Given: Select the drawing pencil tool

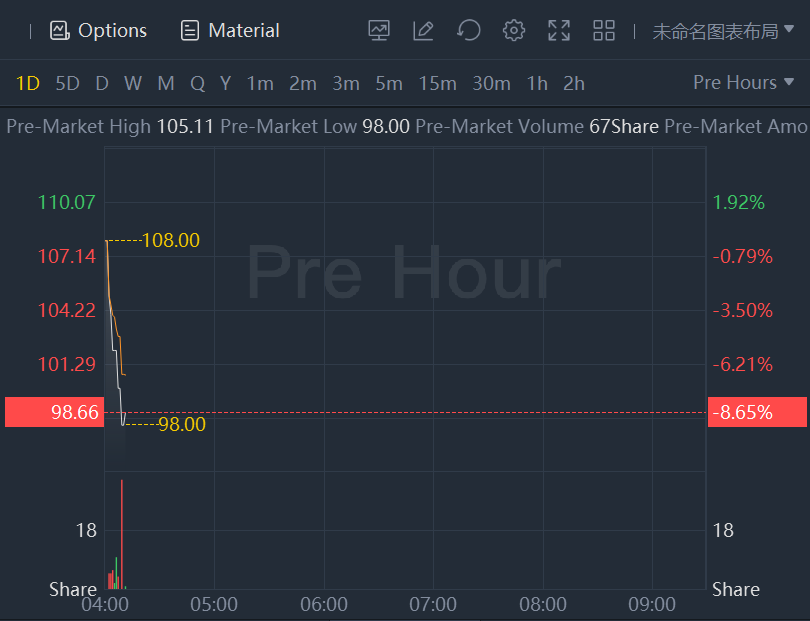Looking at the screenshot, I should coord(423,31).
